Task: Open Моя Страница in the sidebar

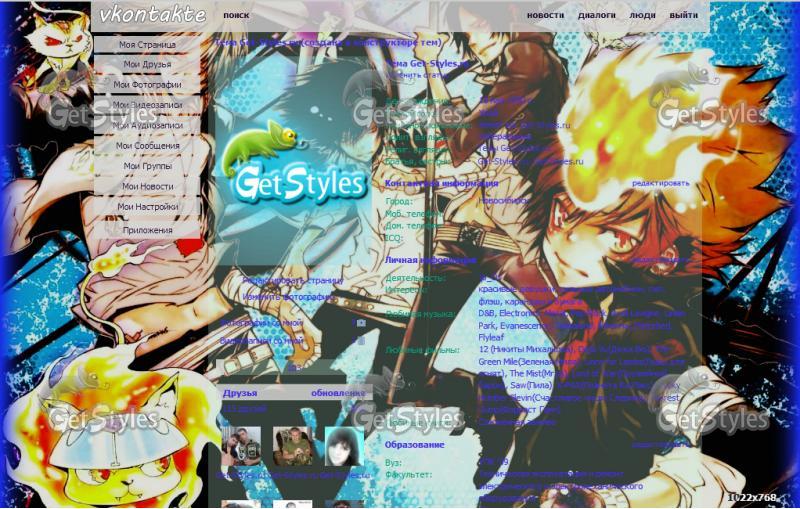Action: [x=147, y=45]
